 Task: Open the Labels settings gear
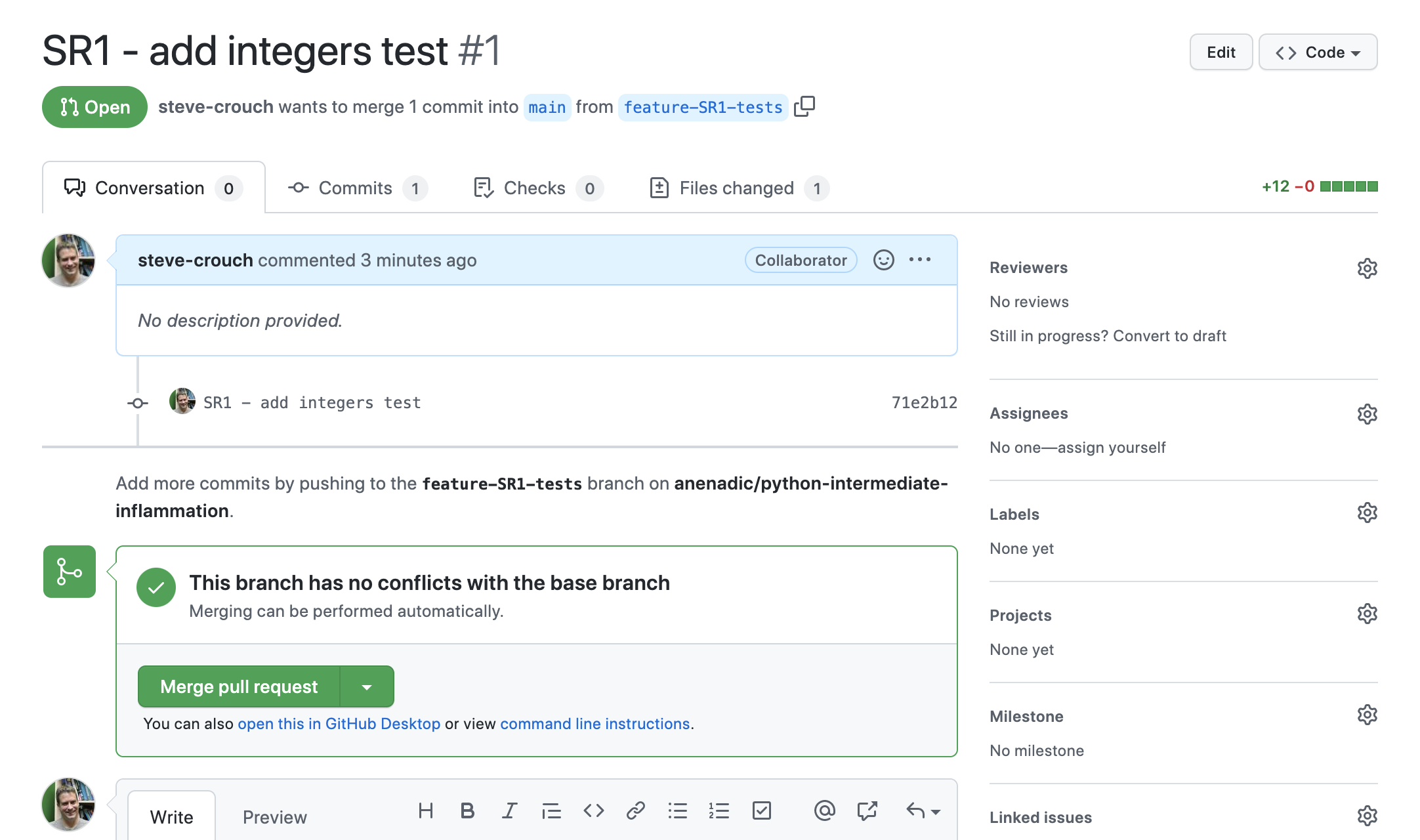pos(1367,513)
